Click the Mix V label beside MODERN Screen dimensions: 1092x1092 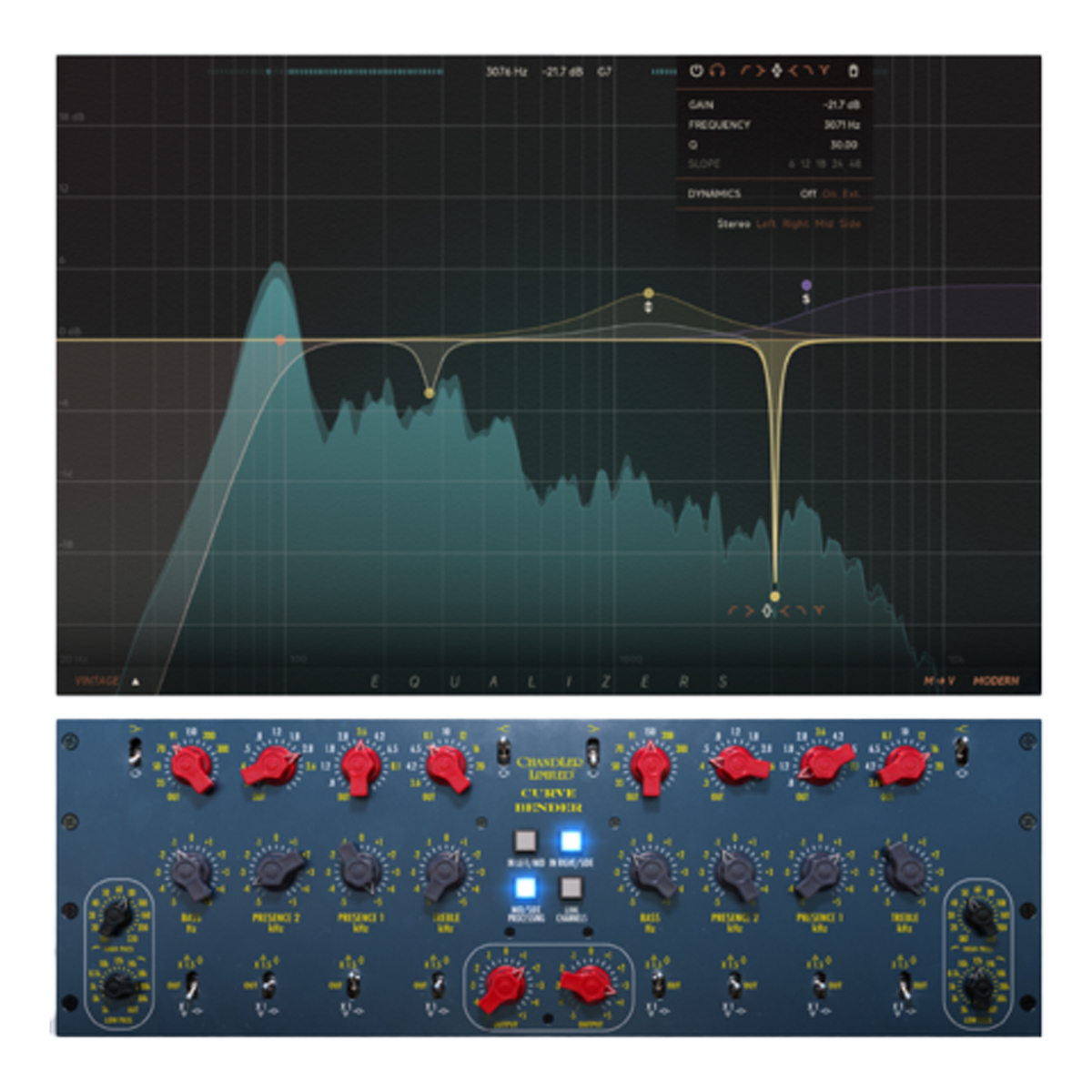point(940,681)
